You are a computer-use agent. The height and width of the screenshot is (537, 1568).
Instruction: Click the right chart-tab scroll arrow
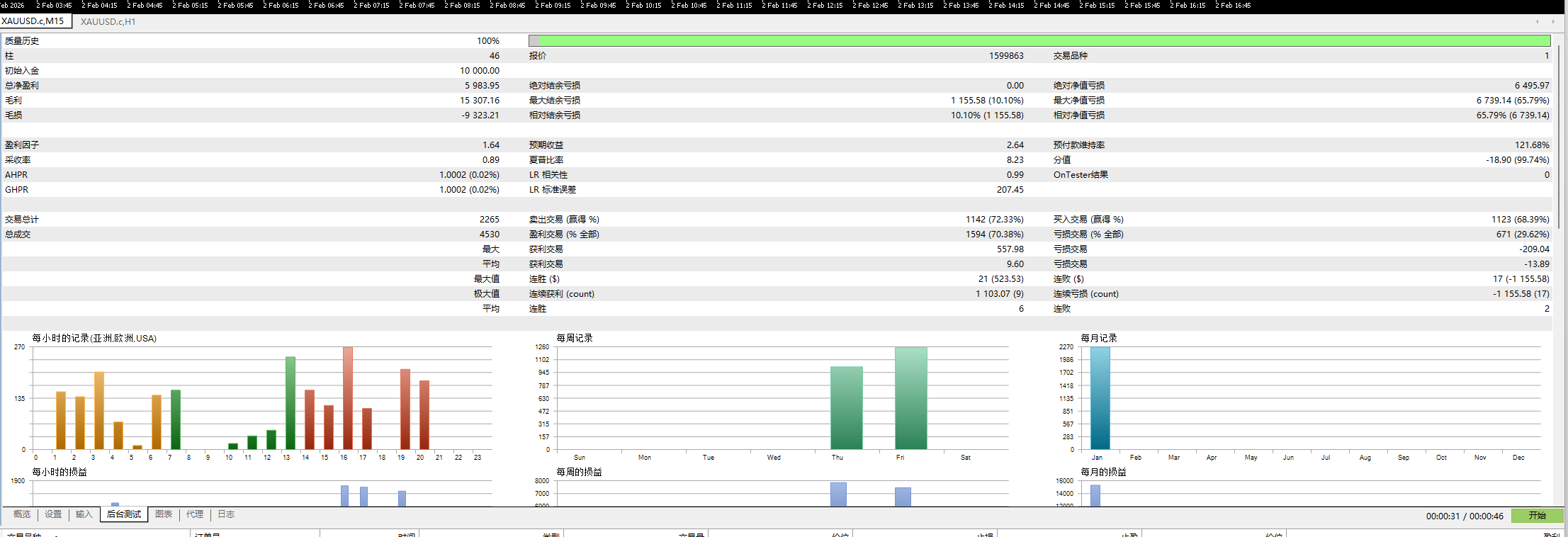click(1553, 21)
